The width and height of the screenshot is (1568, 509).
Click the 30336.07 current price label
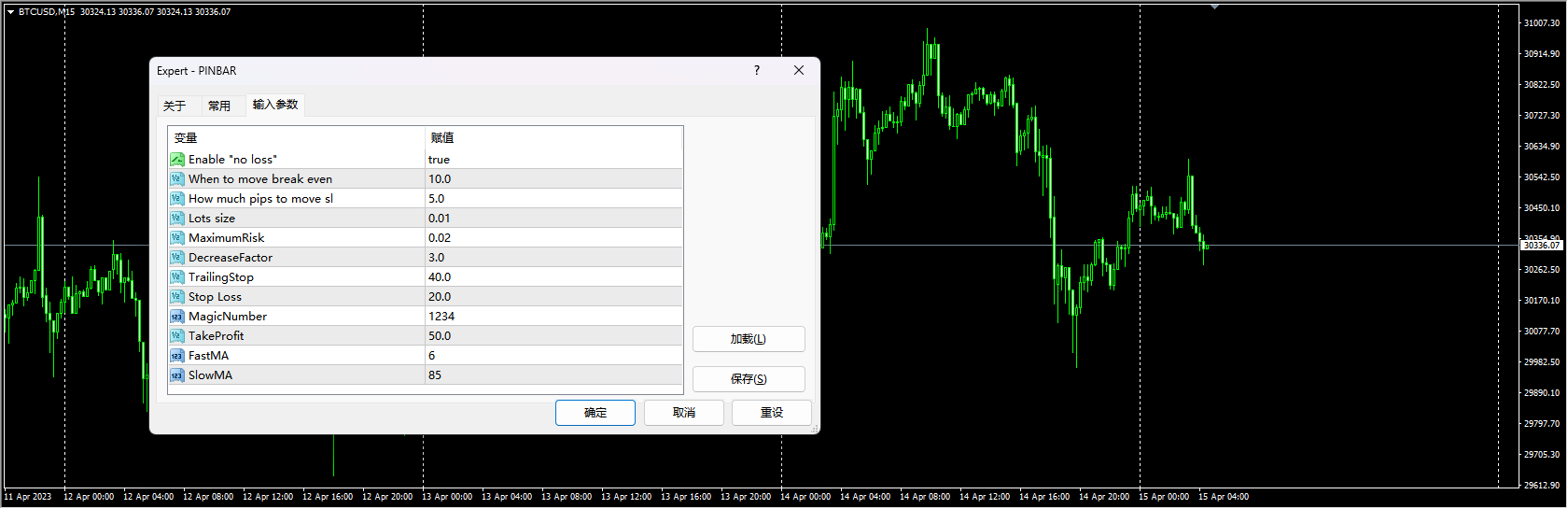click(x=1542, y=246)
